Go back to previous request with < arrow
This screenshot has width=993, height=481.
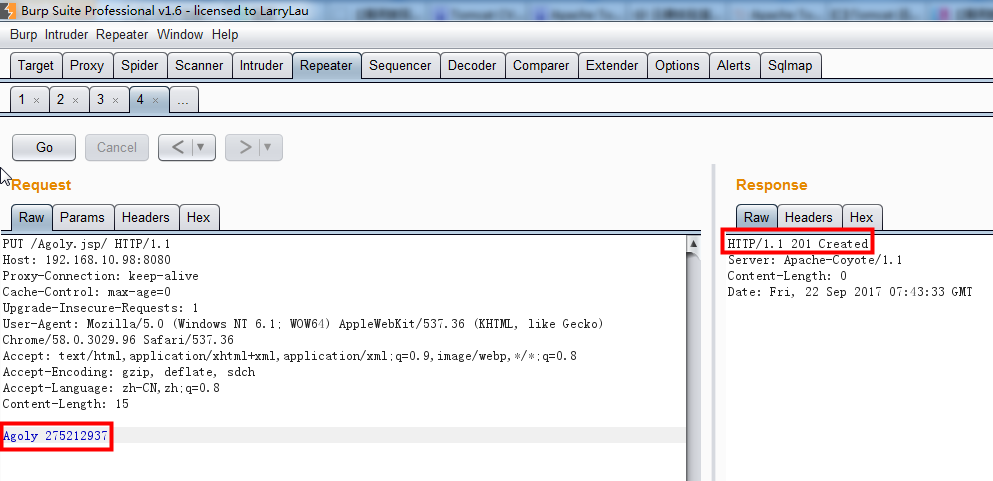[178, 147]
